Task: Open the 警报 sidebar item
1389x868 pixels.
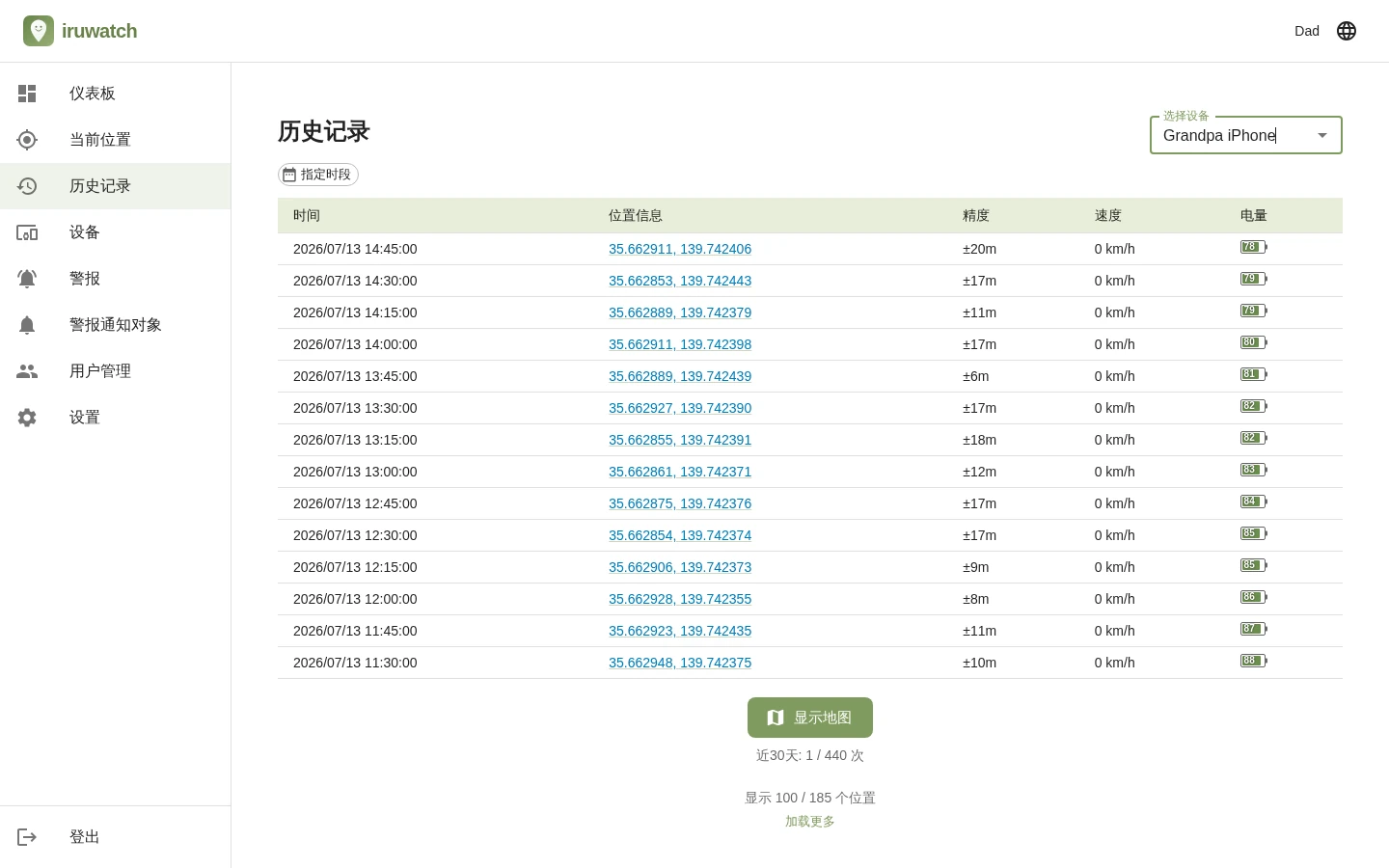Action: coord(116,279)
